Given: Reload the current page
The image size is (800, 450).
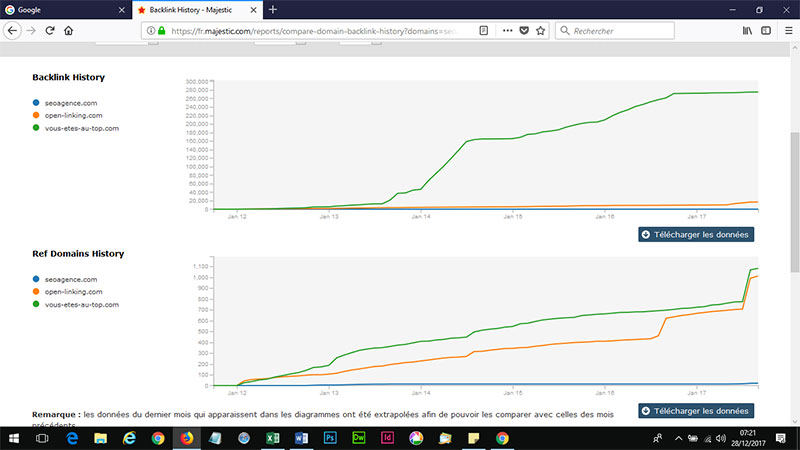Looking at the screenshot, I should (49, 31).
